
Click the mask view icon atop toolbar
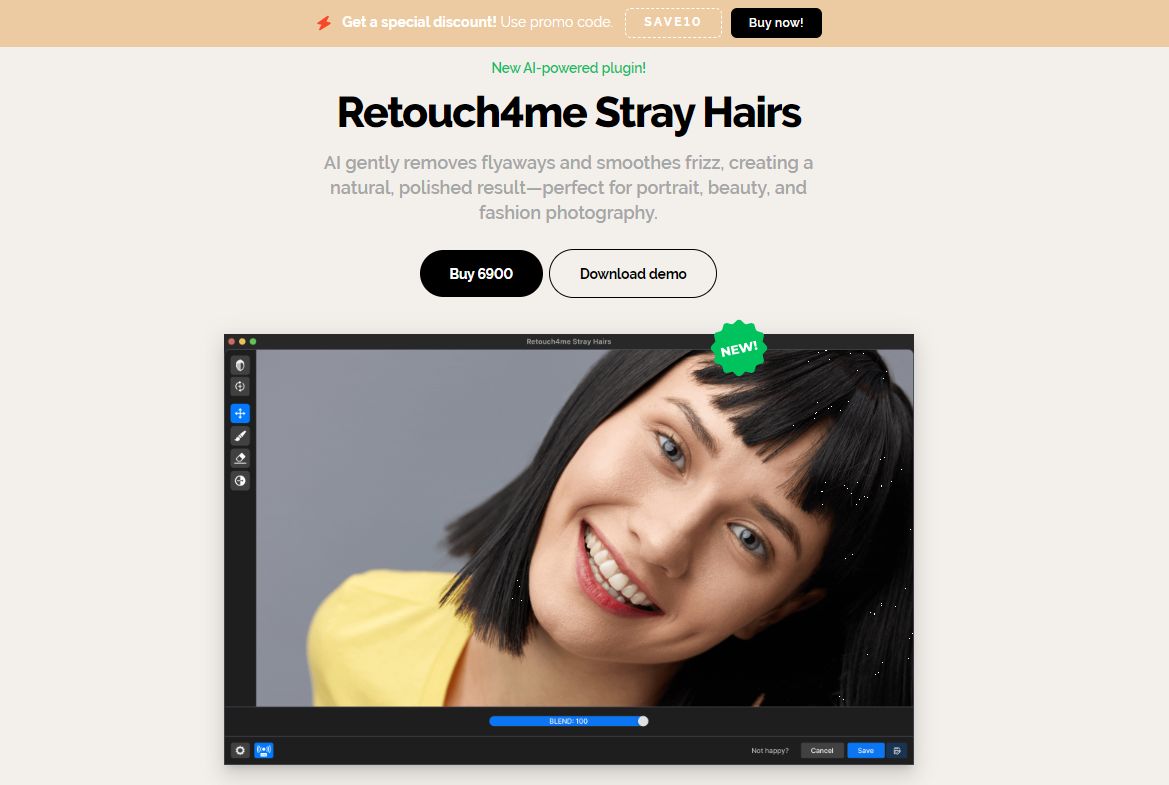point(240,365)
